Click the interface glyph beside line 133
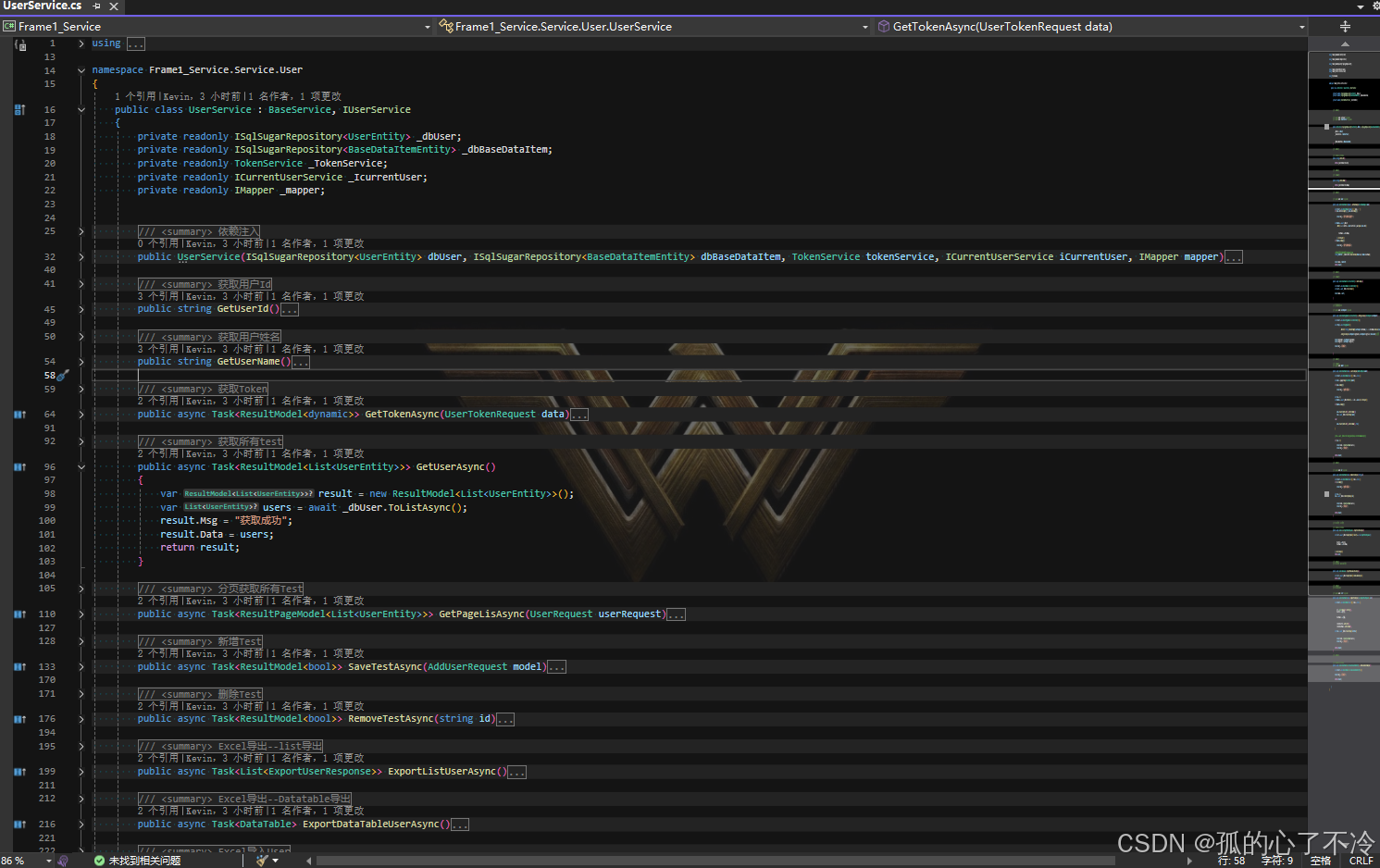Screen dimensions: 1380x868 coord(19,667)
